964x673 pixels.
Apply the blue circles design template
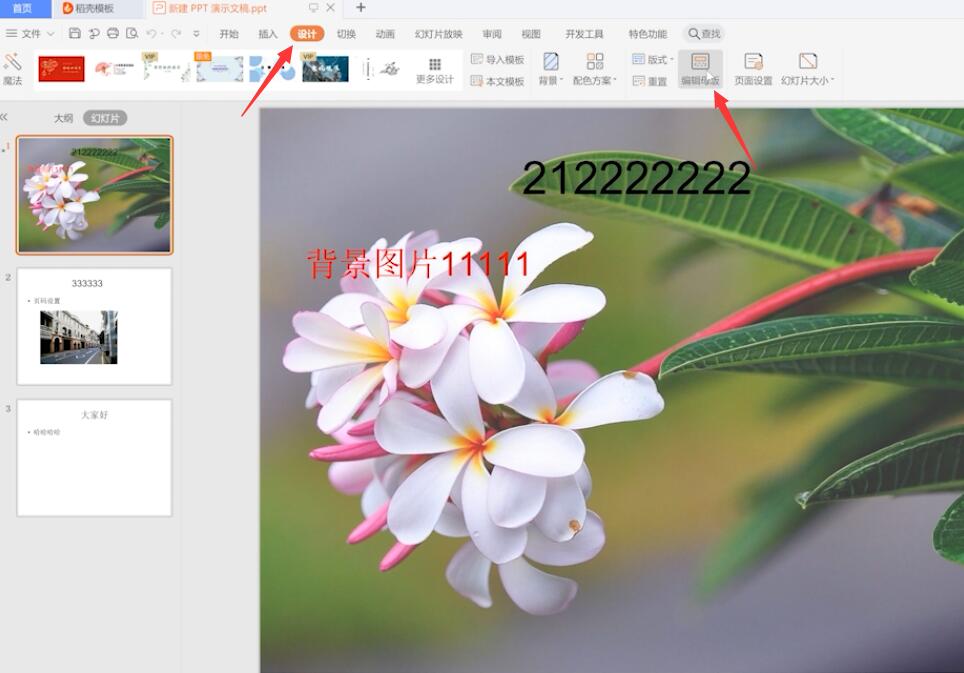pos(272,69)
